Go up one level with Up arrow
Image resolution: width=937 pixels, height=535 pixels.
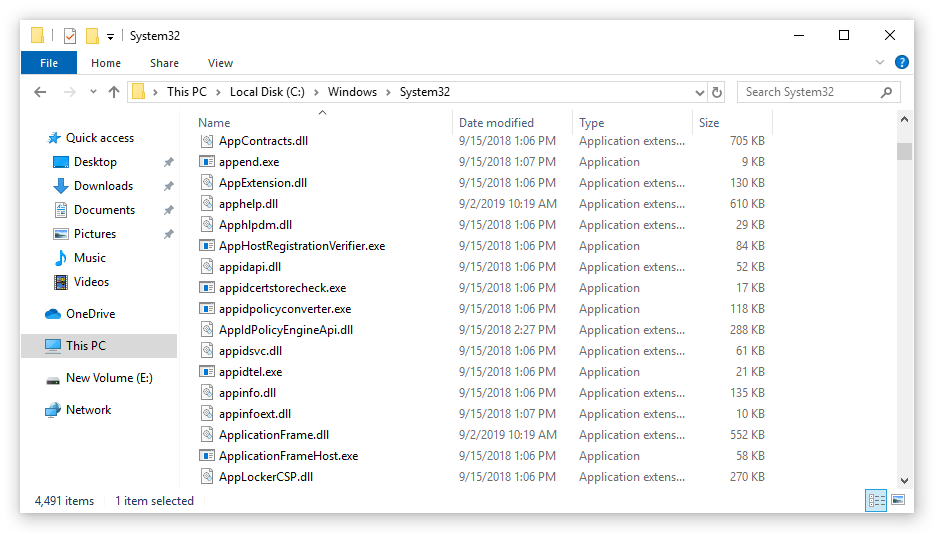[114, 92]
